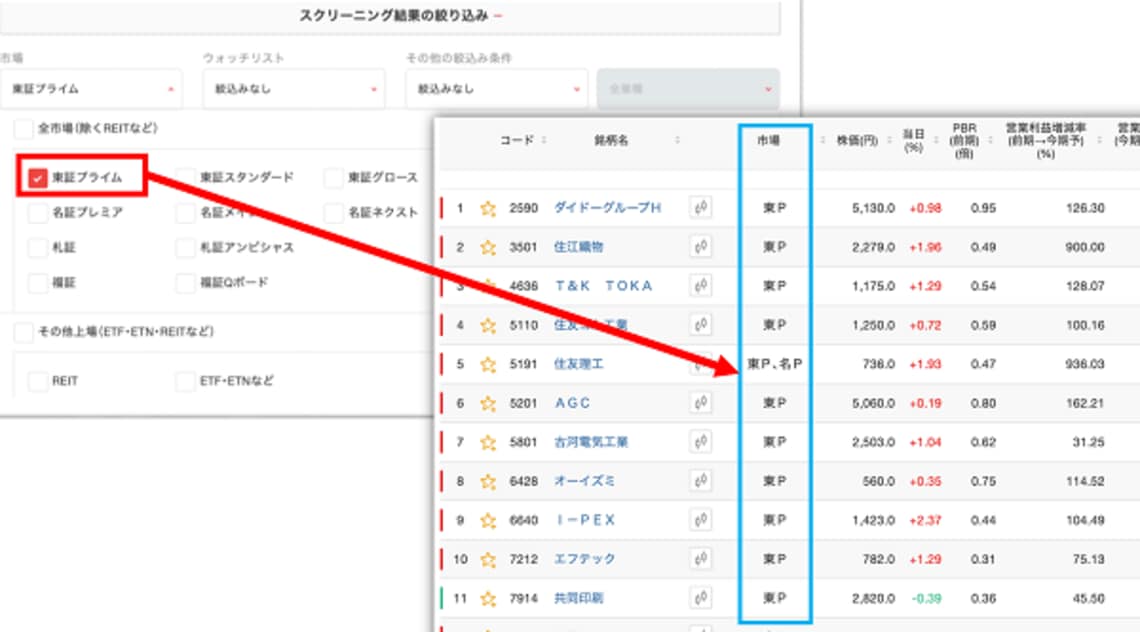Star the 住江織物 row
The image size is (1140, 632).
pos(488,247)
